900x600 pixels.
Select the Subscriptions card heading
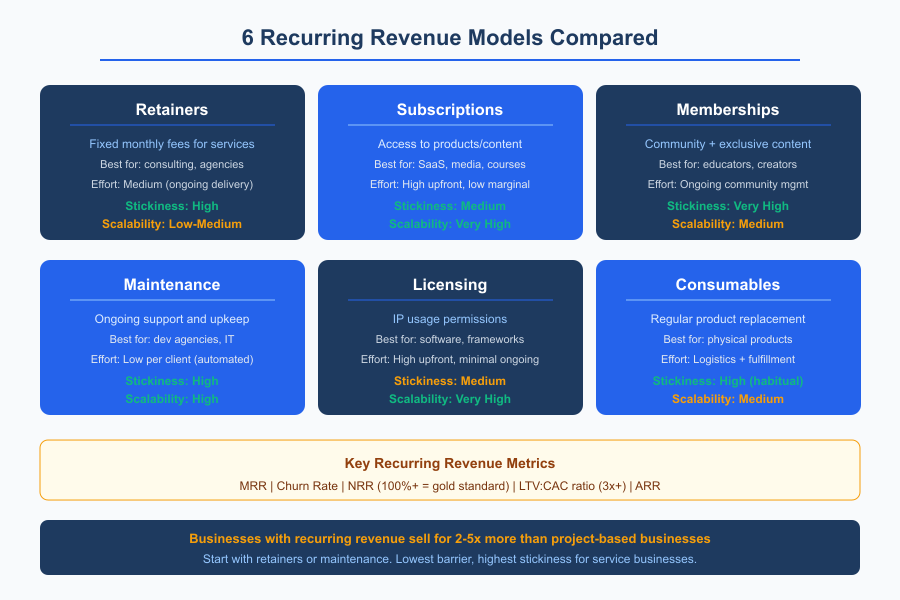pos(450,110)
